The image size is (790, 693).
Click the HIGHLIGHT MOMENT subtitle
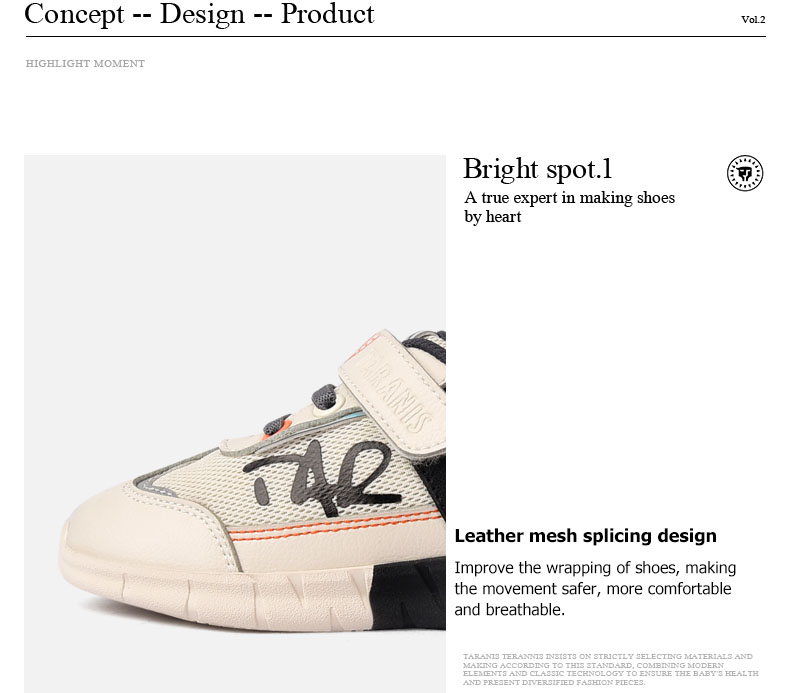(85, 64)
